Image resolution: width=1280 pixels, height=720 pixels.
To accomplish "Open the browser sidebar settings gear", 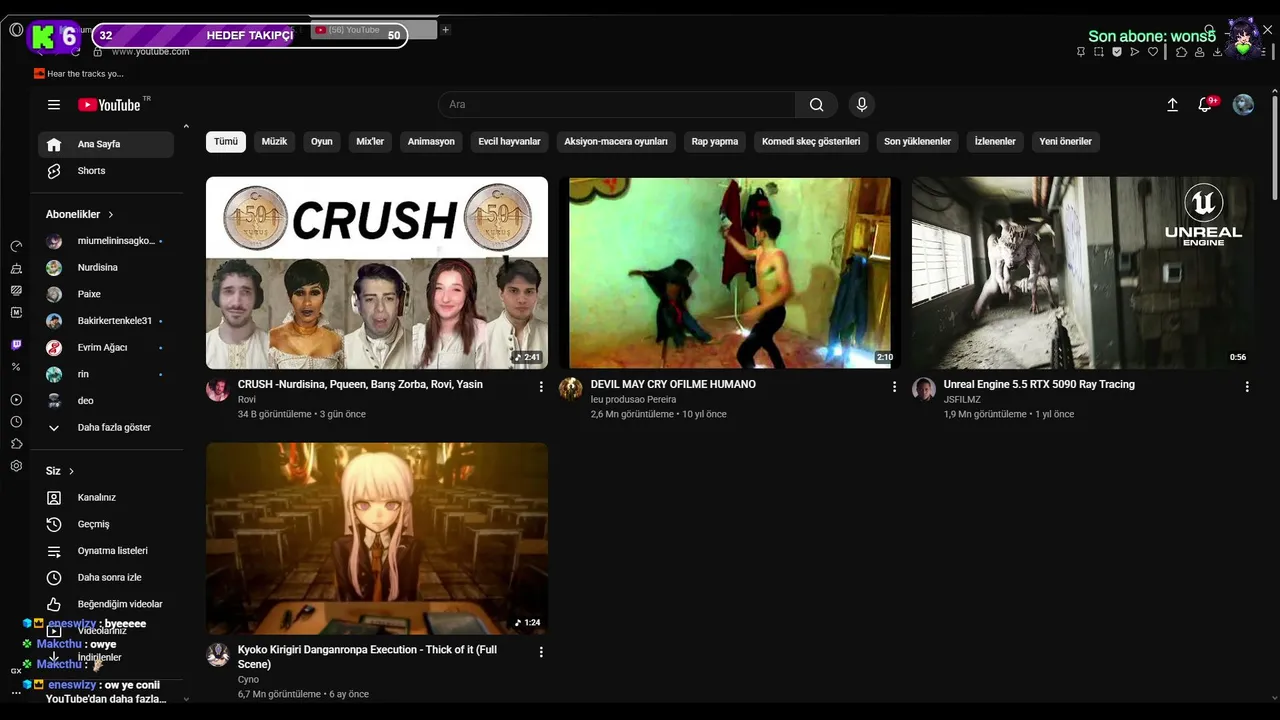I will (16, 466).
